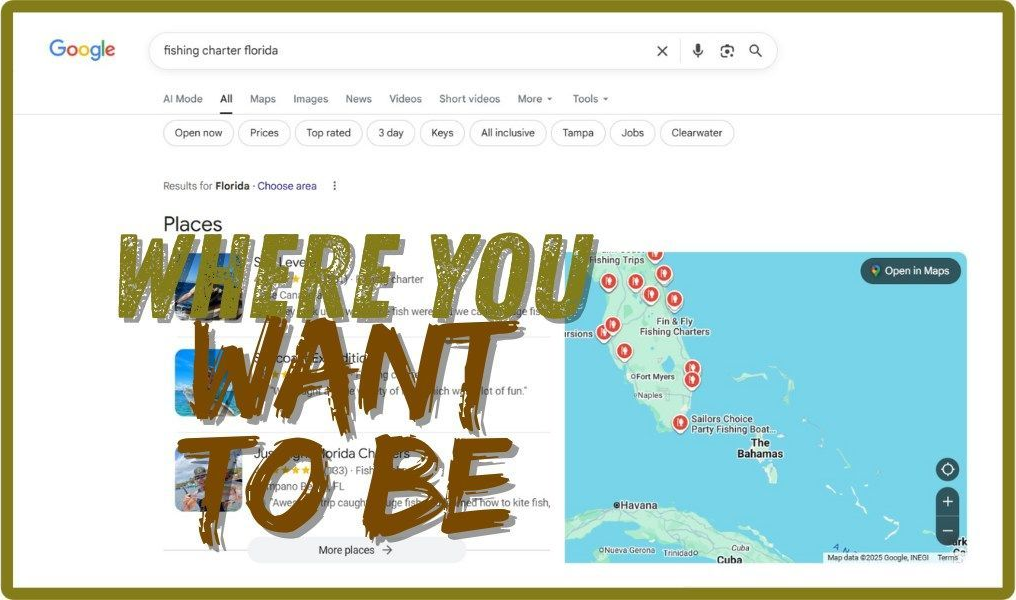This screenshot has height=600, width=1016.
Task: Enable the All inclusive filter
Action: (507, 132)
